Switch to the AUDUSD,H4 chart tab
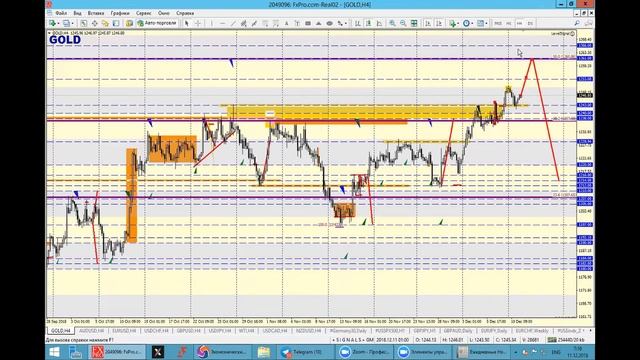This screenshot has width=640, height=360. coord(91,331)
